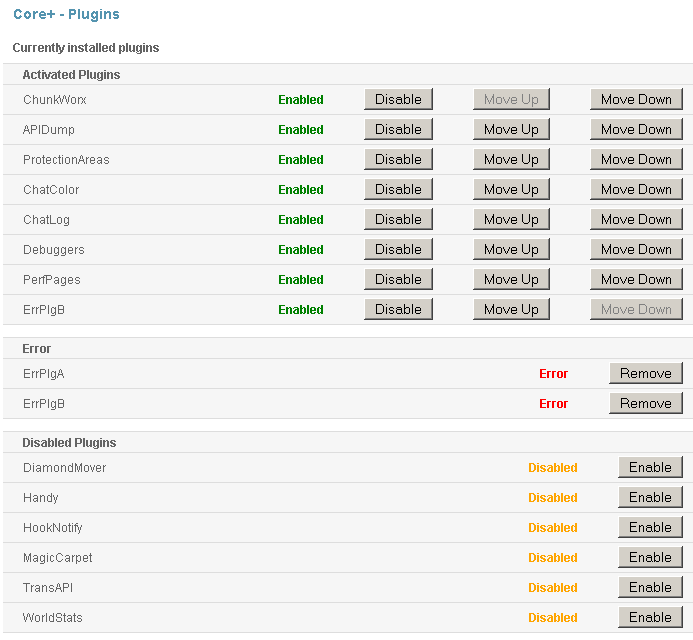693x640 pixels.
Task: Disable the PerfPages plugin
Action: [398, 279]
